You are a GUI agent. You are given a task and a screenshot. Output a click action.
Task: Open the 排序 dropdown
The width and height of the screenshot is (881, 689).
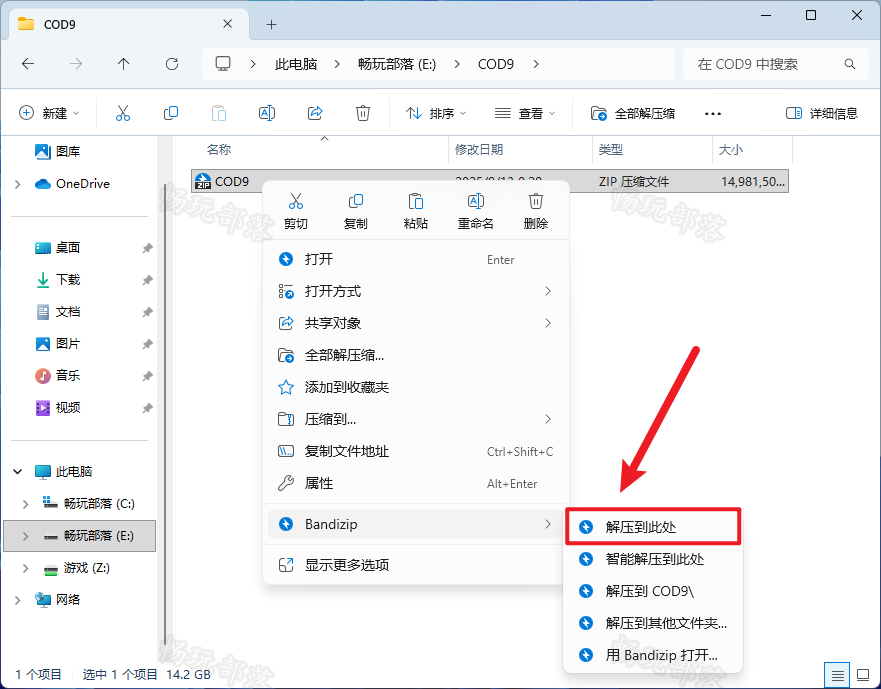pos(436,114)
